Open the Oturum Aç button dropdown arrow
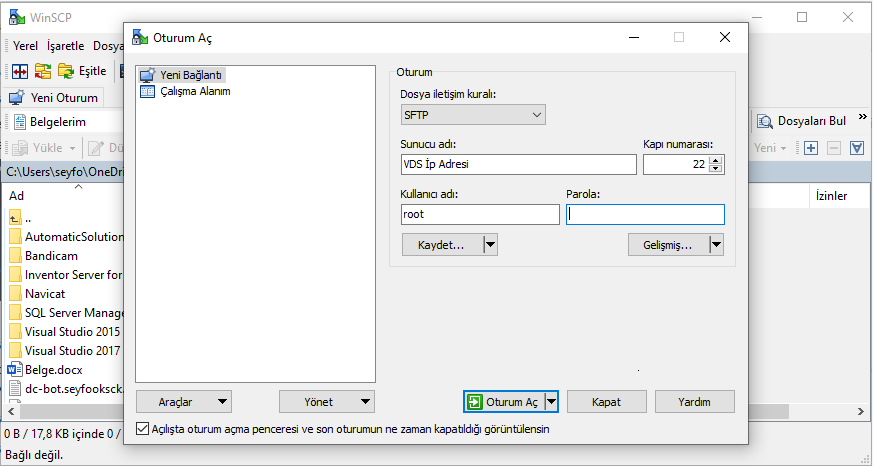This screenshot has height=466, width=873. click(551, 402)
